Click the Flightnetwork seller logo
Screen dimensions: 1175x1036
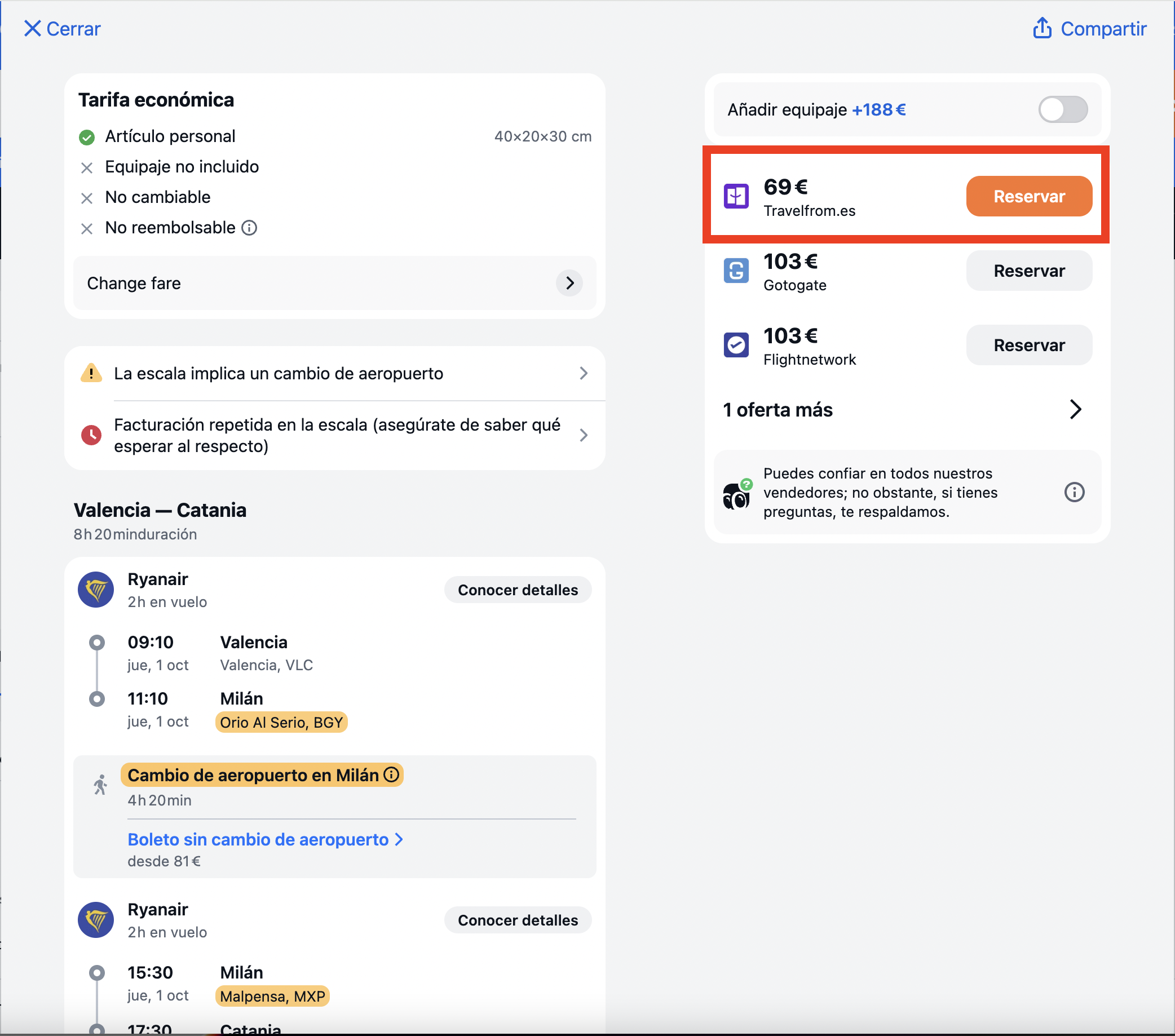coord(736,346)
